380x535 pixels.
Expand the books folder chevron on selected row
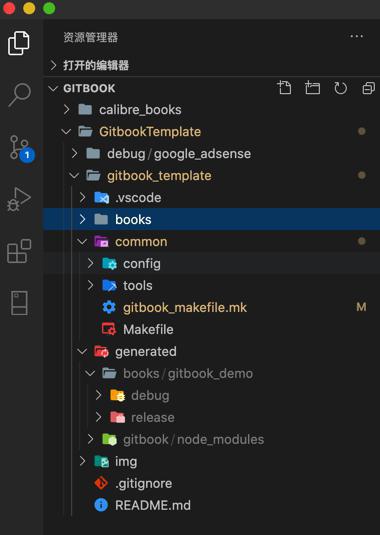click(83, 219)
